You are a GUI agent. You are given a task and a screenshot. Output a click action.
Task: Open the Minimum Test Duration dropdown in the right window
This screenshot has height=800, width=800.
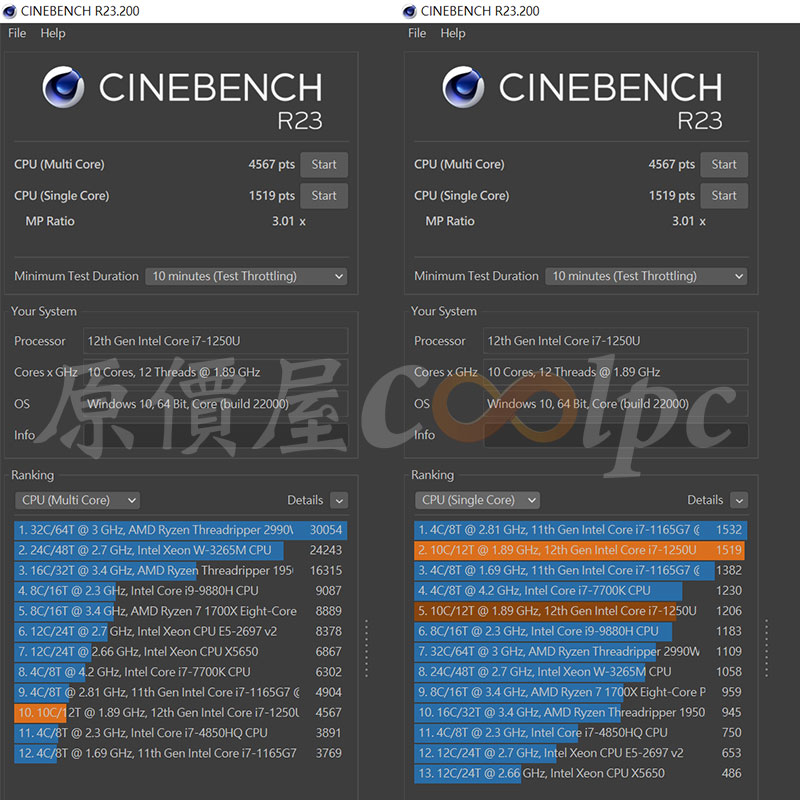click(646, 277)
